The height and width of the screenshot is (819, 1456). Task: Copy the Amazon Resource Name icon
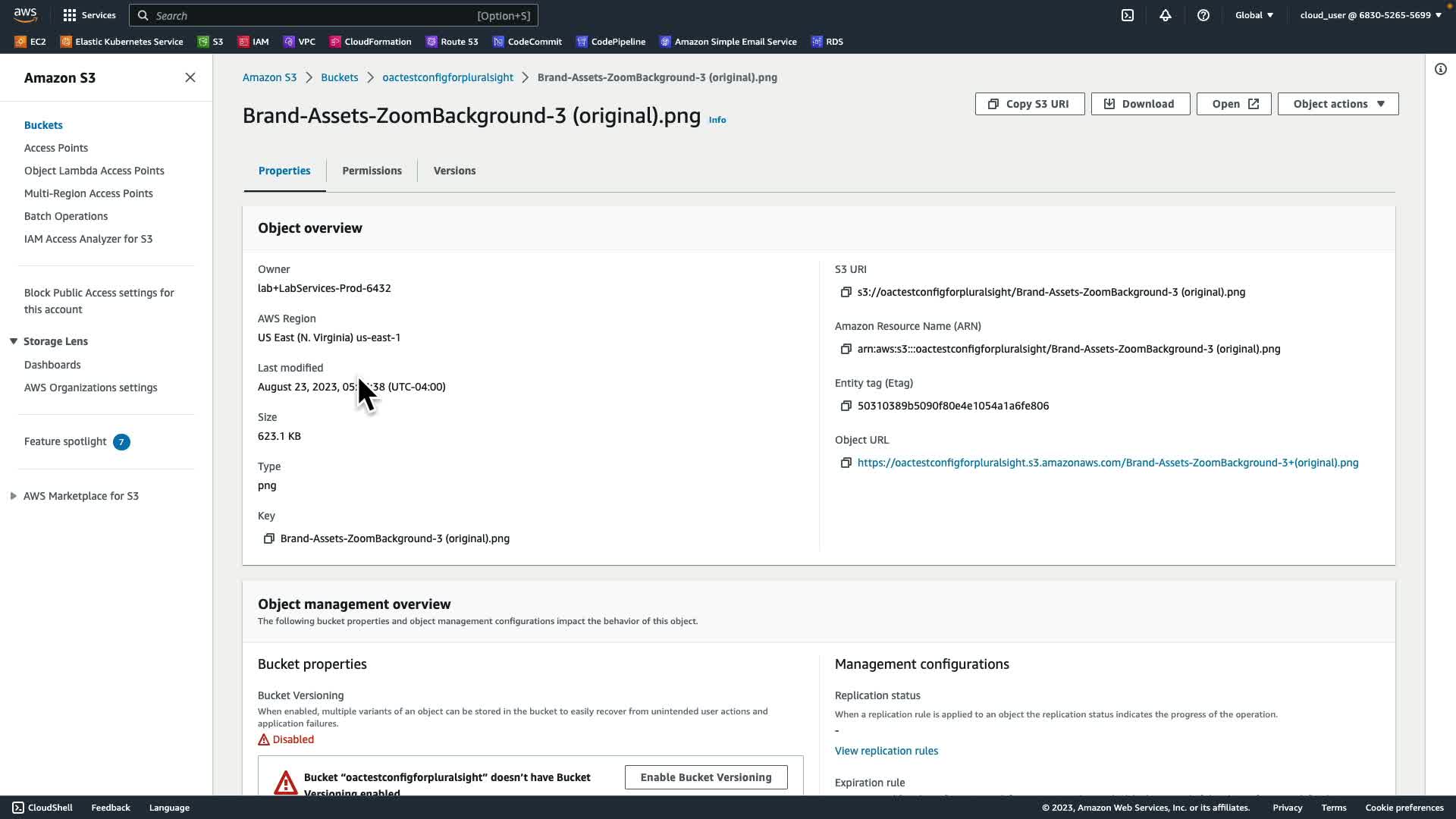coord(846,350)
